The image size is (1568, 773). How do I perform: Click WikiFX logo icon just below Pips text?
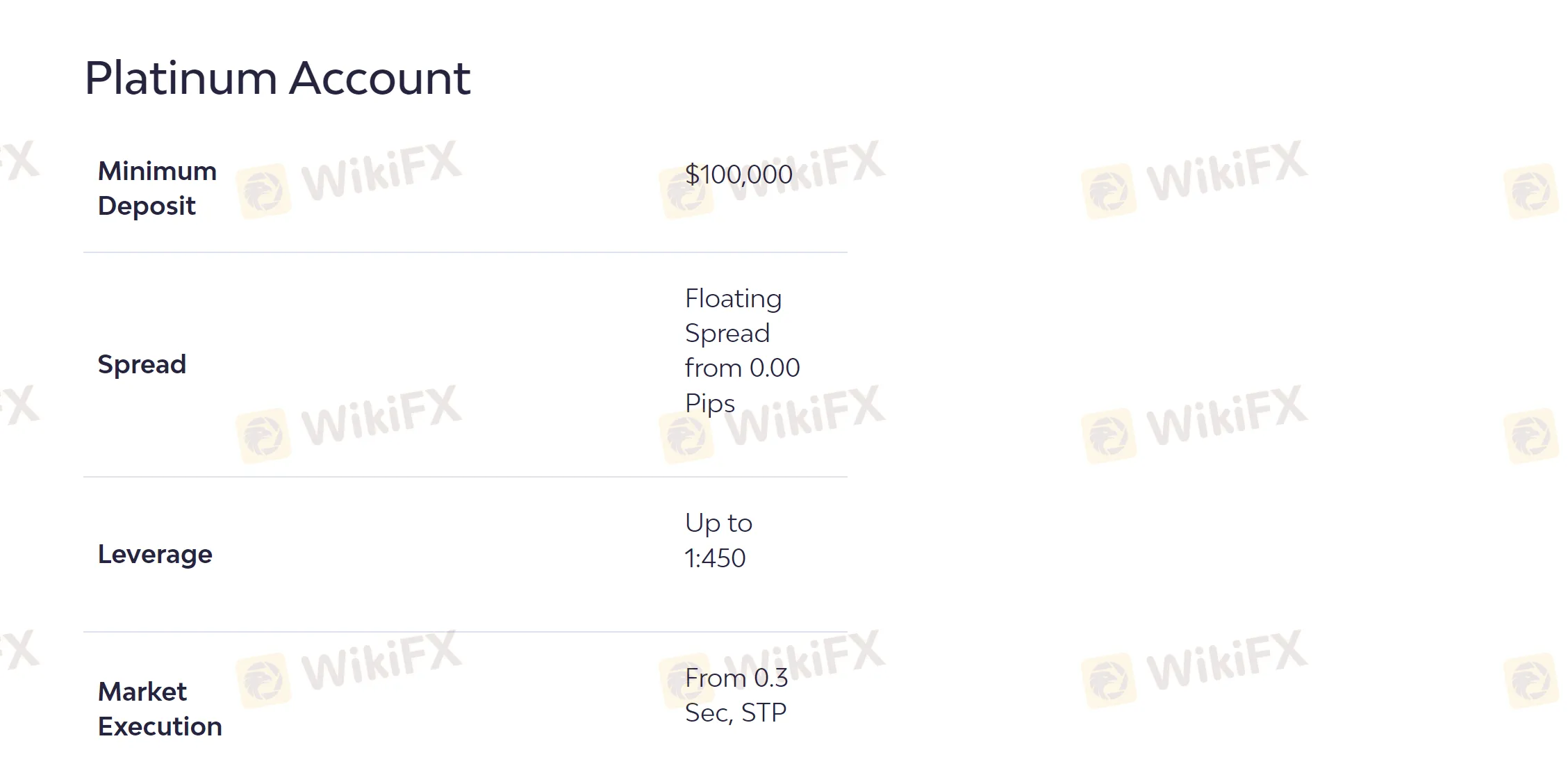point(686,437)
